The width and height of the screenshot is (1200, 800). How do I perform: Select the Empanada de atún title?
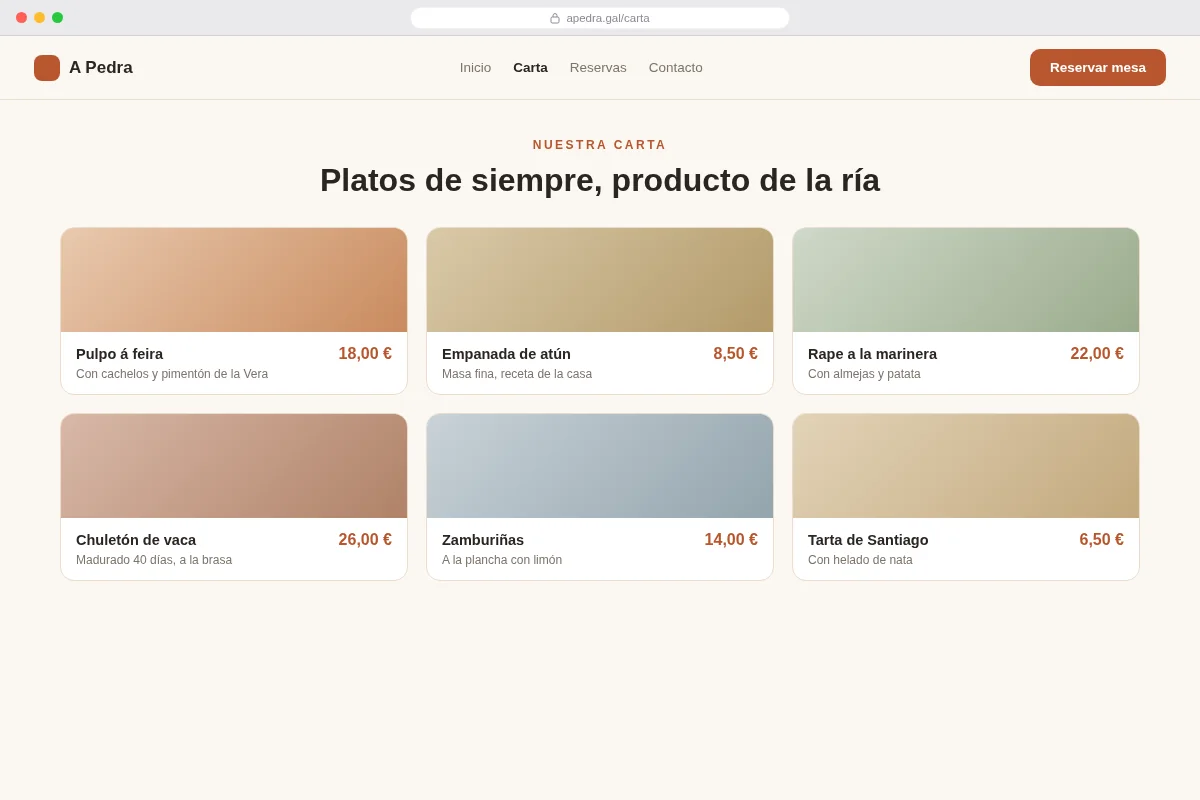point(506,354)
